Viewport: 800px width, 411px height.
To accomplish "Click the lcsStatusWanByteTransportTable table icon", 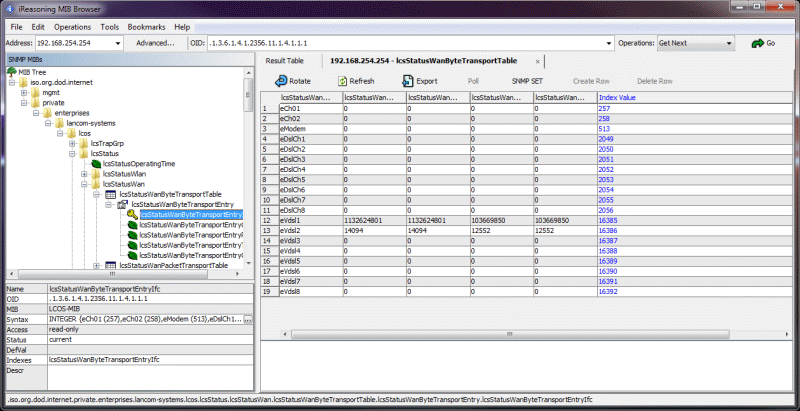I will [111, 193].
